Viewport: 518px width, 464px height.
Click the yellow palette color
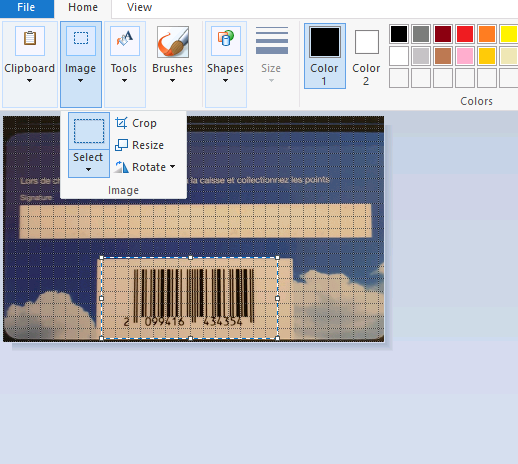click(x=509, y=34)
